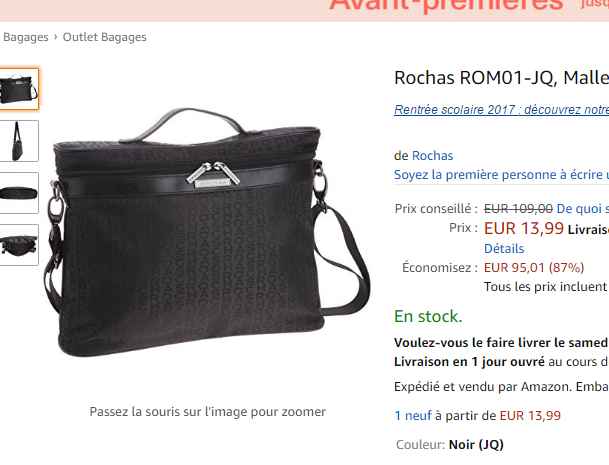Open the De quoi s'agit-il price info link
Screen dimensions: 609x465
583,209
